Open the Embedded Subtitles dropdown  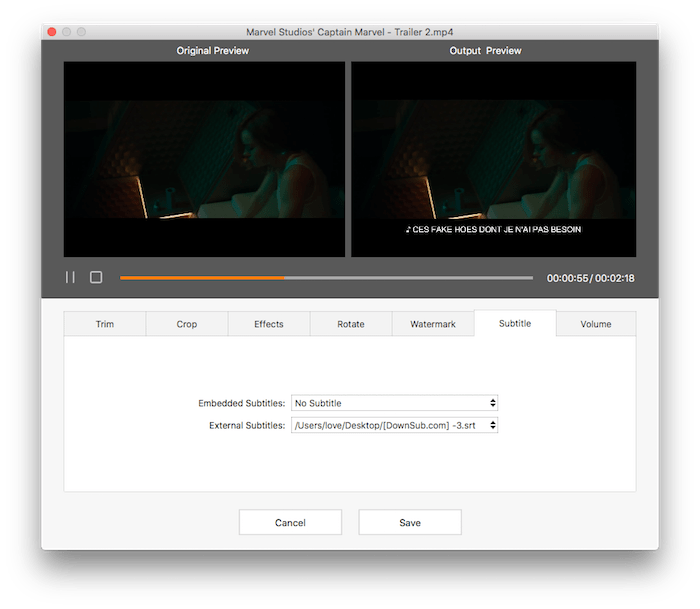tap(395, 403)
